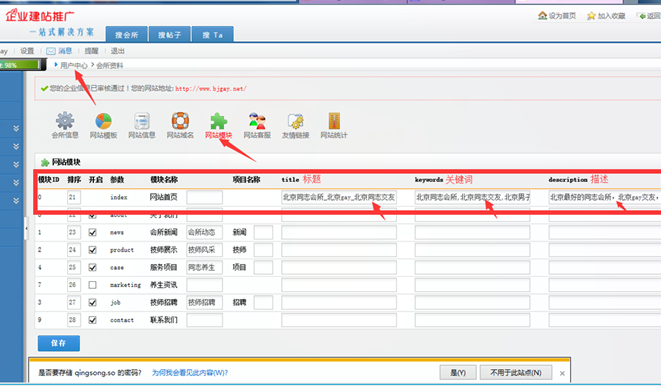661x386 pixels.
Task: Click the news row title input field
Action: tap(339, 232)
